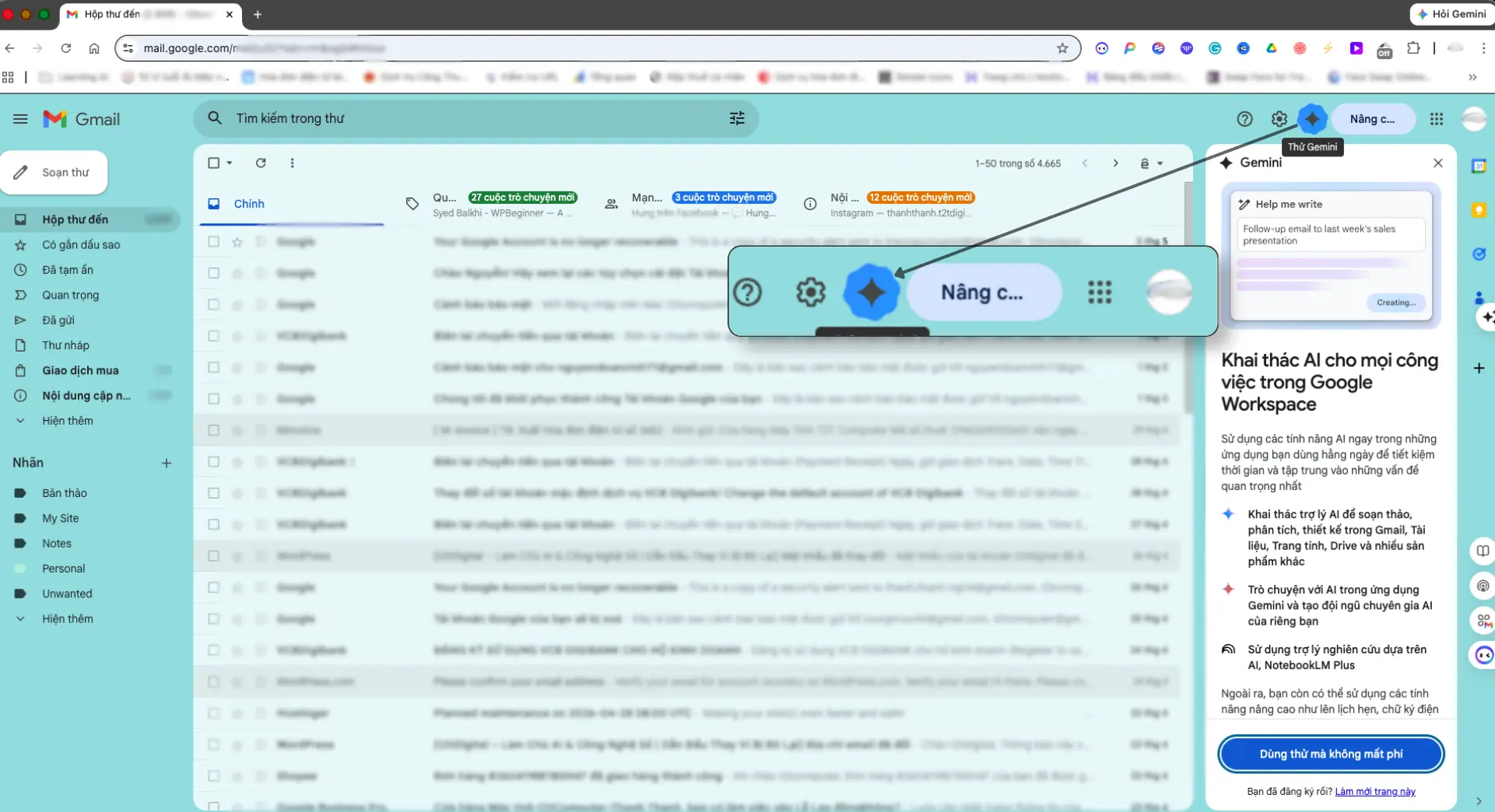
Task: Open select-all dropdown arrow
Action: click(230, 163)
